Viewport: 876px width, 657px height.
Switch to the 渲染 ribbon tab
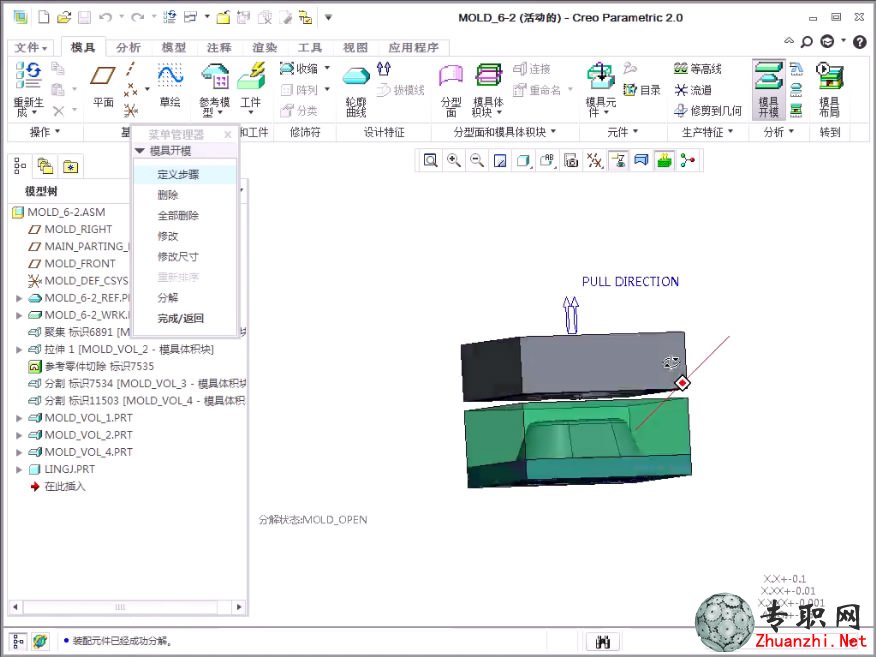coord(264,47)
